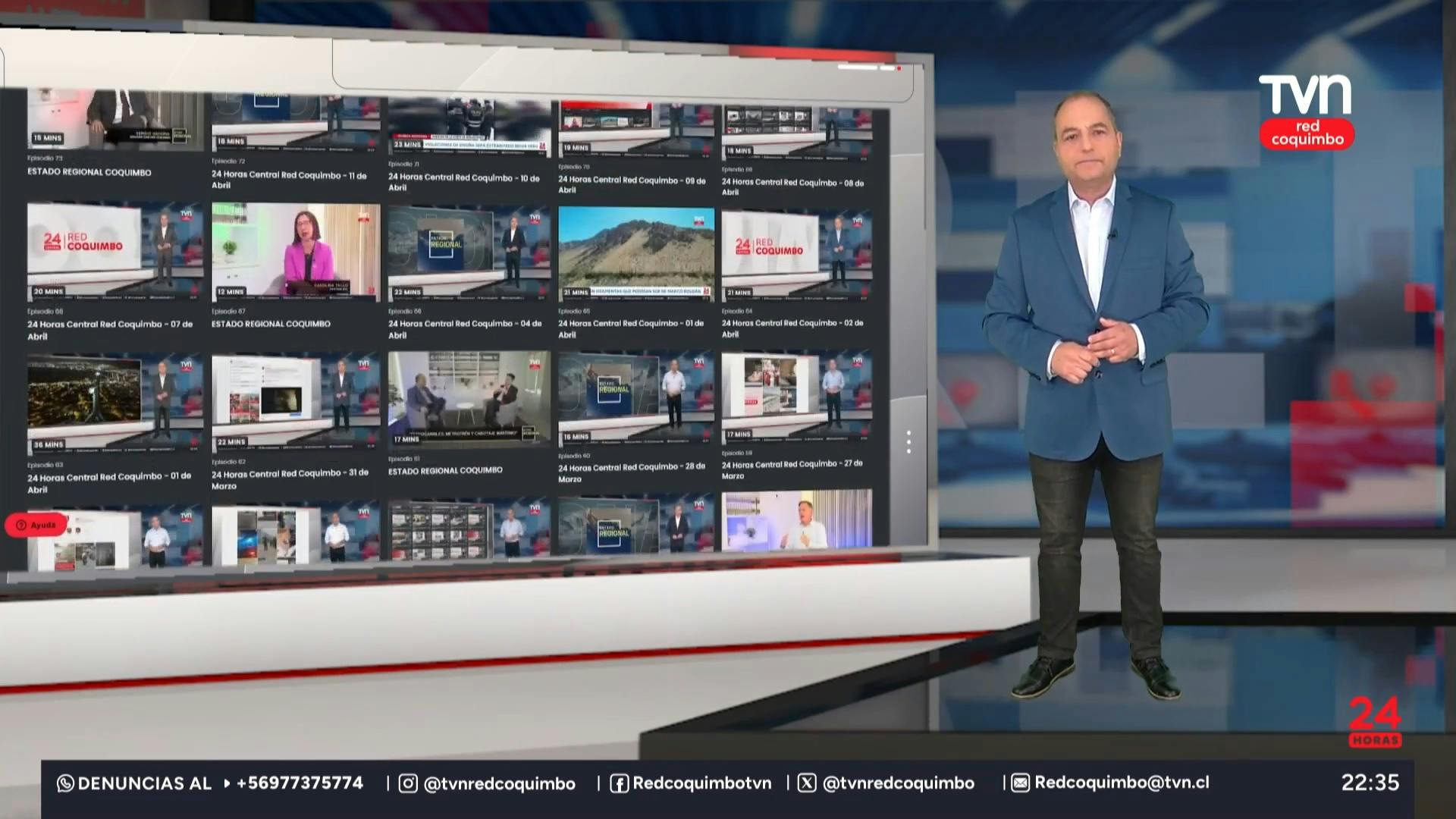Play the 07 de Abril episode thumbnail

(115, 251)
